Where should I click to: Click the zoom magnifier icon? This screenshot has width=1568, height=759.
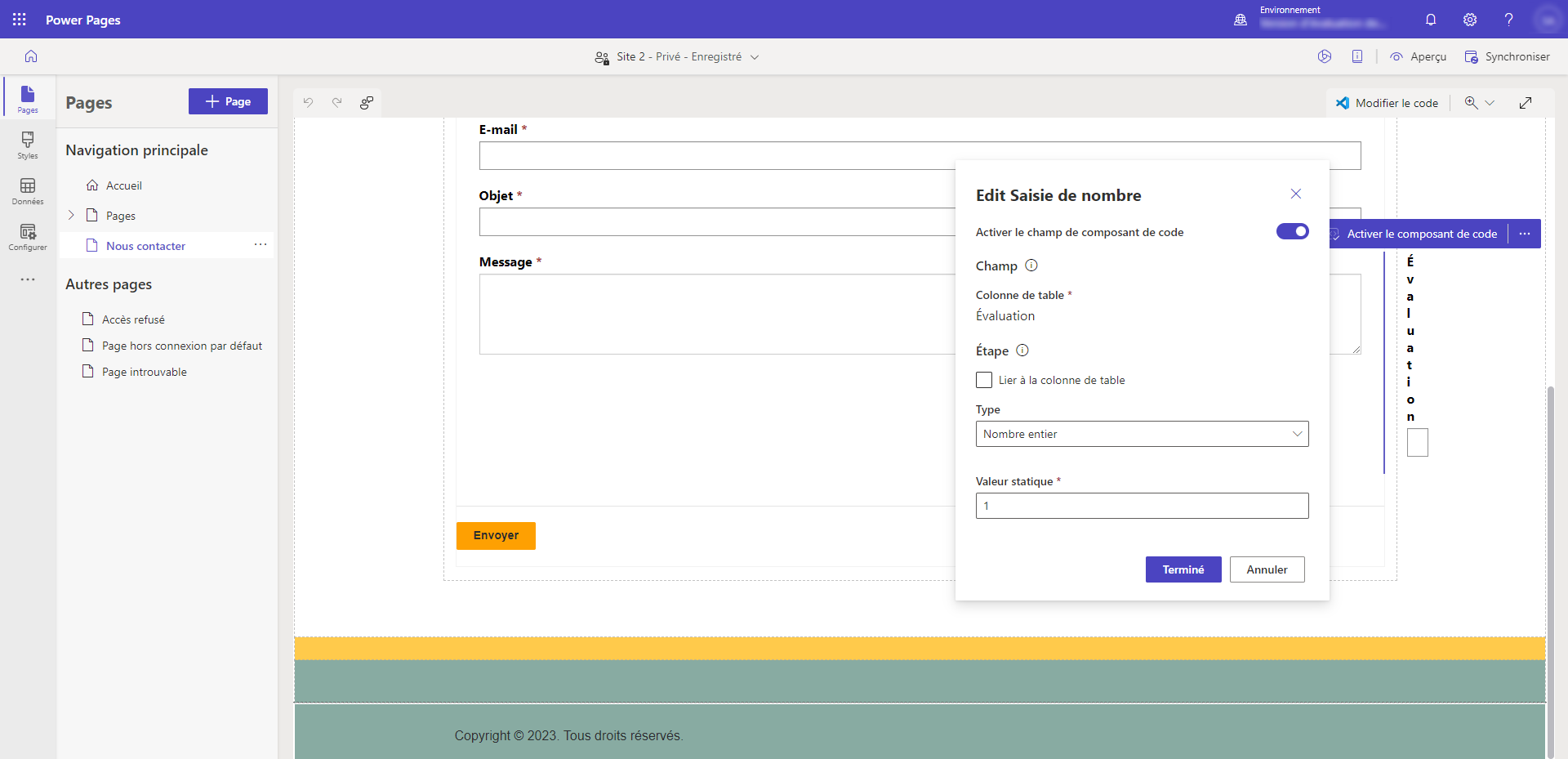tap(1471, 102)
